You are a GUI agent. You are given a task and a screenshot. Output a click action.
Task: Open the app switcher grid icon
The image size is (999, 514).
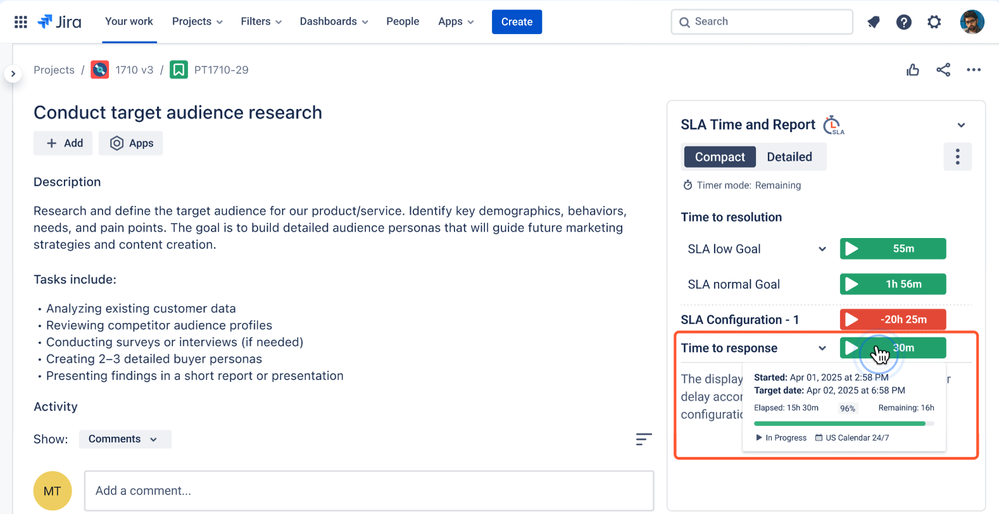coord(21,22)
